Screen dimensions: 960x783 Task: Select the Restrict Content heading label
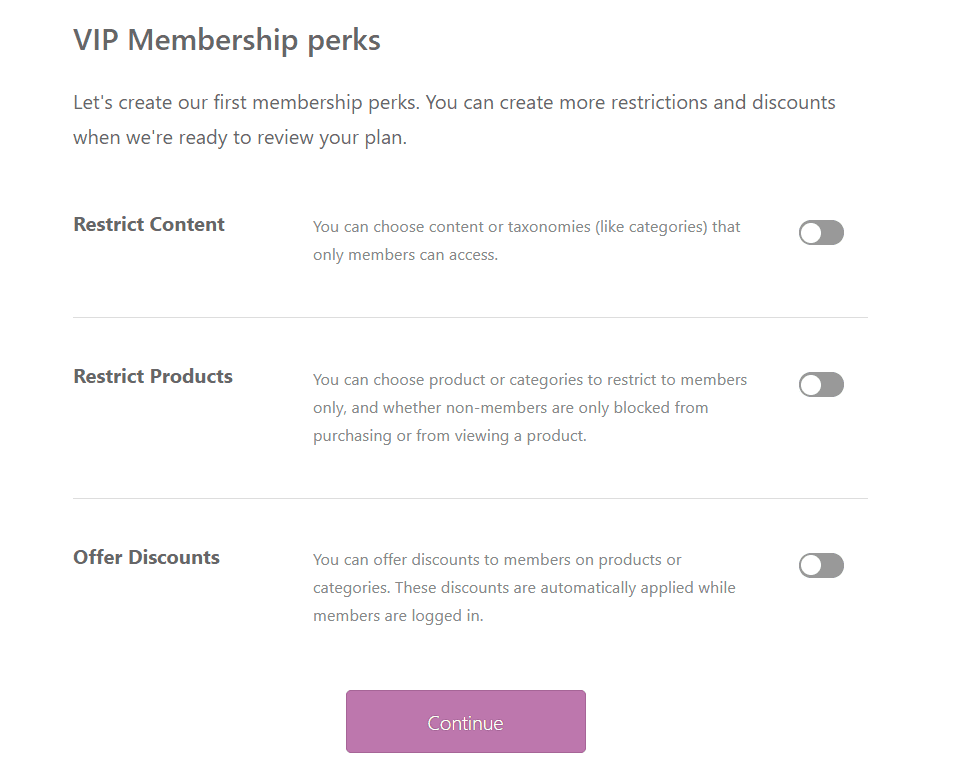148,224
